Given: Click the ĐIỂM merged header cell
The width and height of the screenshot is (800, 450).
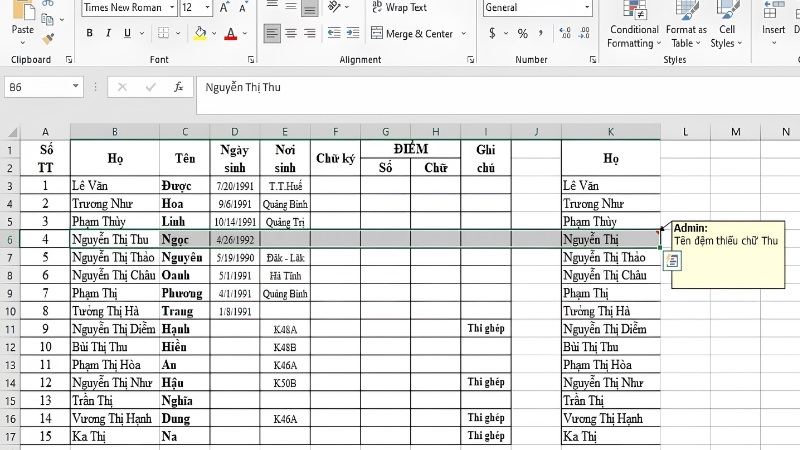Looking at the screenshot, I should [x=411, y=149].
